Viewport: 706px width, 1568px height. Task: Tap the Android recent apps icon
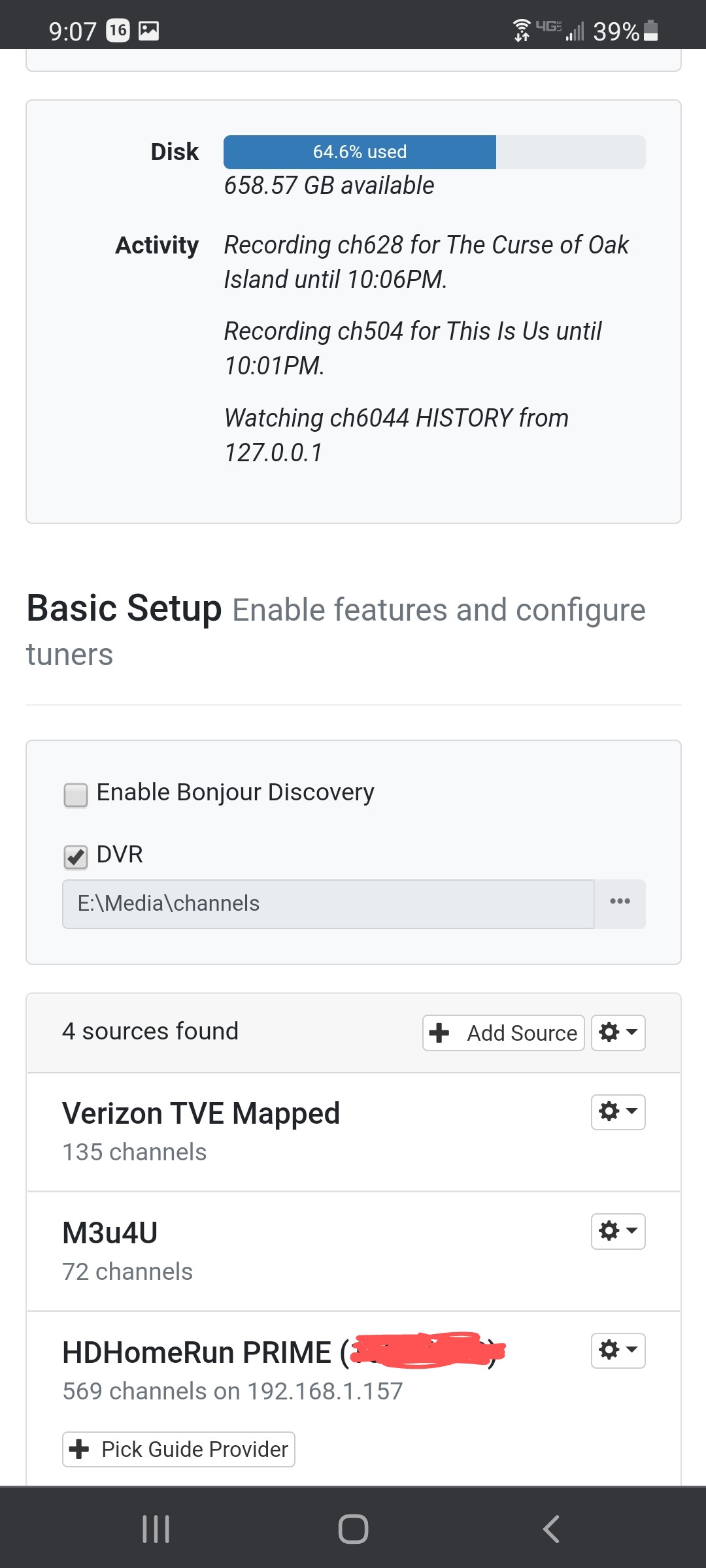tap(156, 1529)
